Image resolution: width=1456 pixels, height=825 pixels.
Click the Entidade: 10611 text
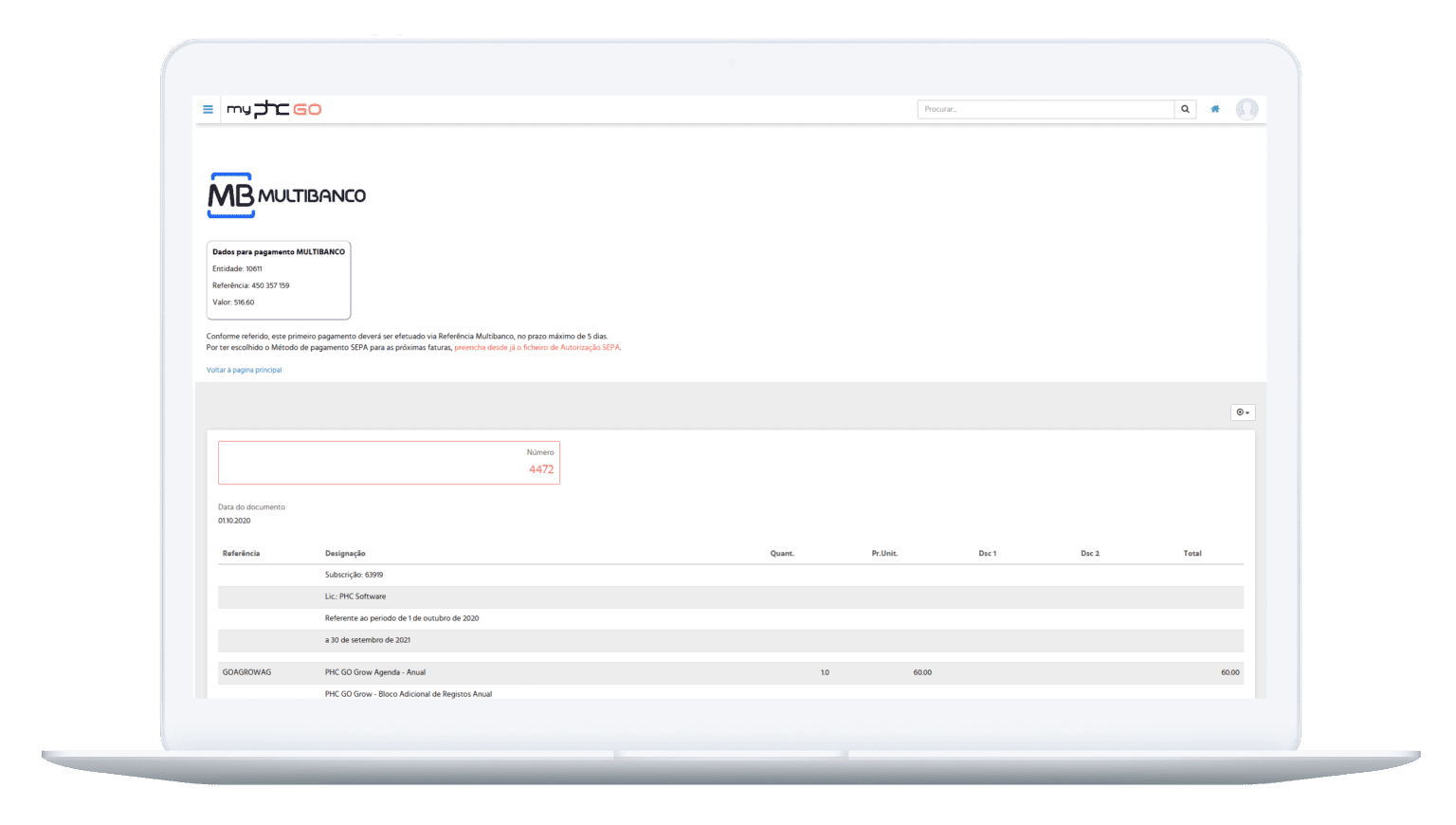tap(237, 268)
